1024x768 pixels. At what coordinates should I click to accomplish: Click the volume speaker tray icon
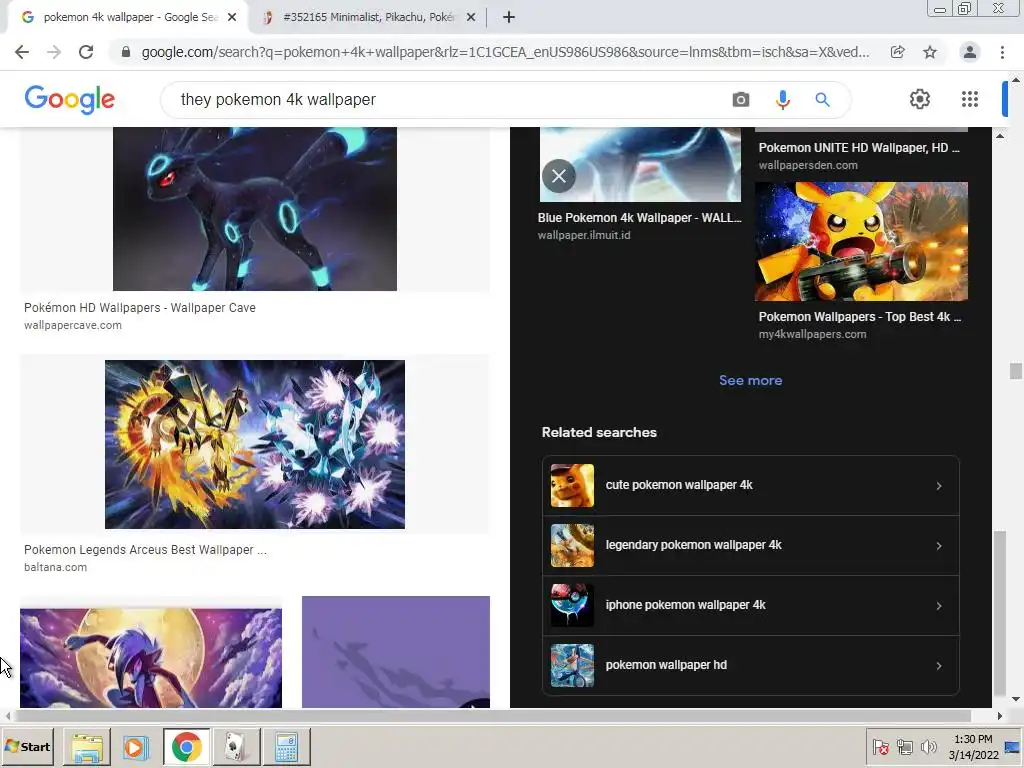click(928, 746)
